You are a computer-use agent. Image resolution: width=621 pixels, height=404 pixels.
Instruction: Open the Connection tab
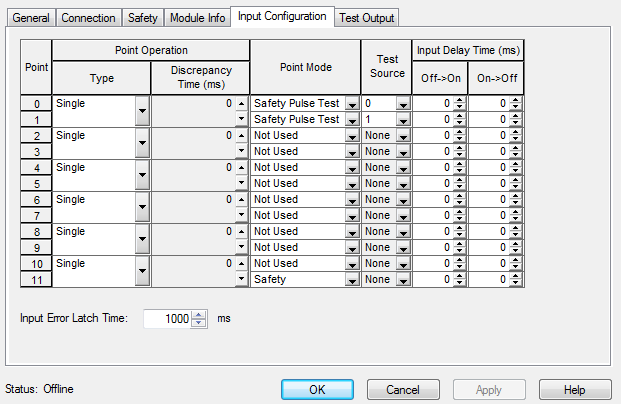[x=88, y=18]
